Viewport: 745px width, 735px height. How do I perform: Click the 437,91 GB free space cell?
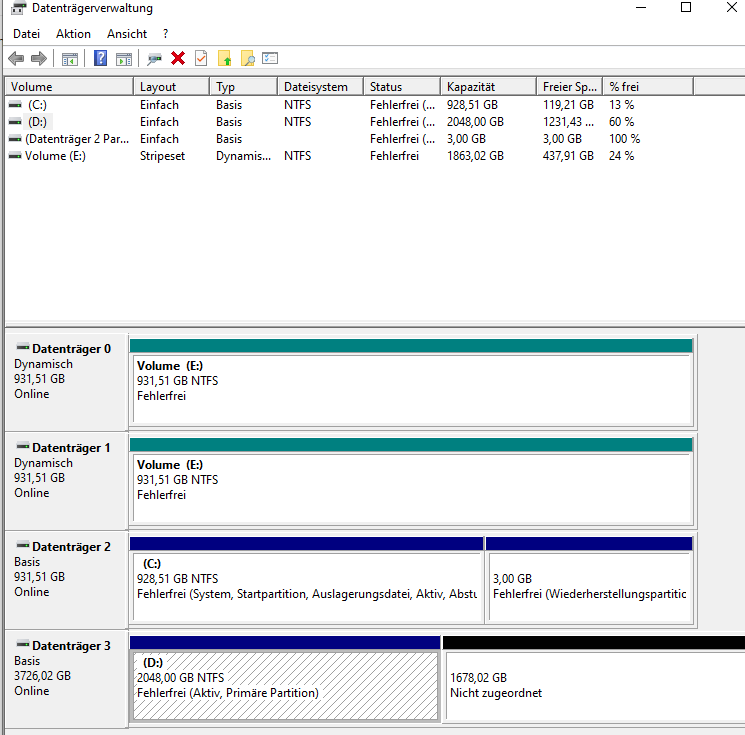click(x=568, y=156)
